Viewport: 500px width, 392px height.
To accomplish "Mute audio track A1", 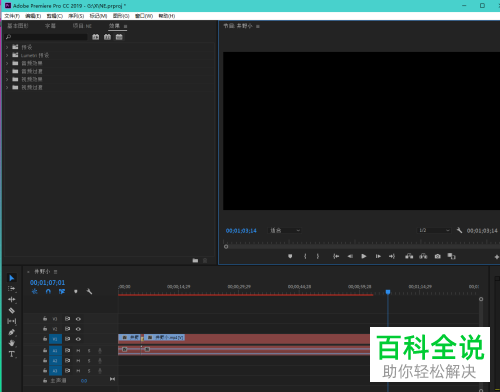I will coord(78,351).
